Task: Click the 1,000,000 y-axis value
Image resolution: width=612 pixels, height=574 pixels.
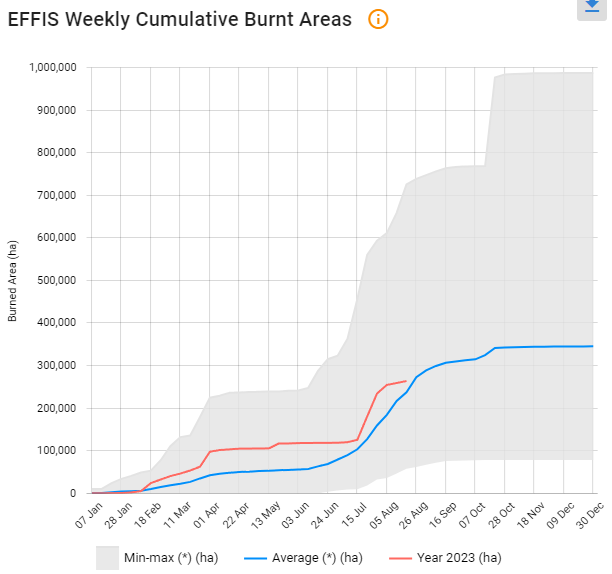Action: point(53,68)
